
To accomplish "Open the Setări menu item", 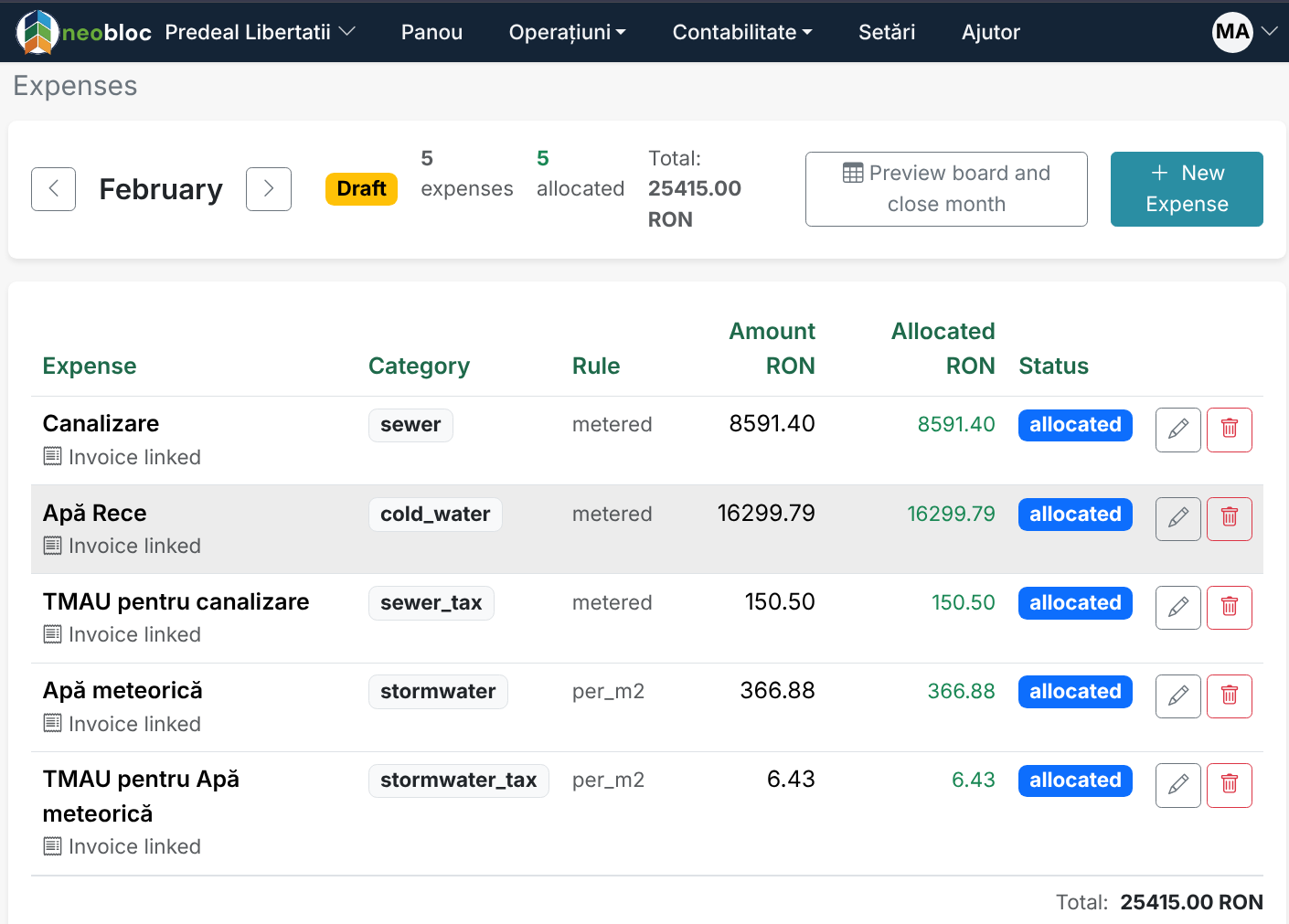I will (x=887, y=32).
